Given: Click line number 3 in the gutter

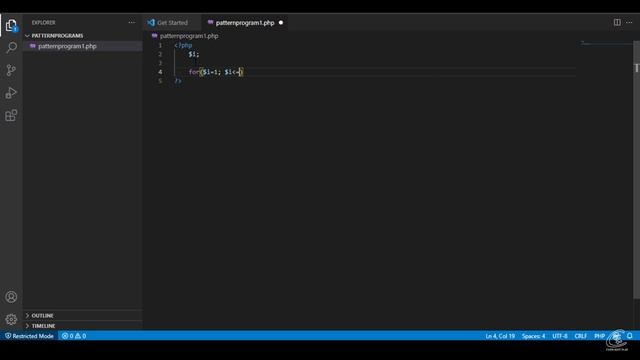Looking at the screenshot, I should tap(160, 63).
